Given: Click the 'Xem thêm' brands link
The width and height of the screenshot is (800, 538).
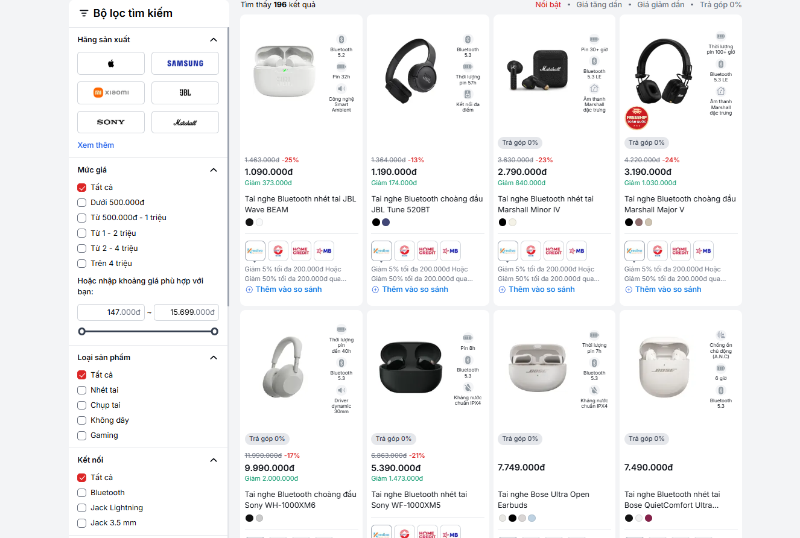Looking at the screenshot, I should pos(96,145).
